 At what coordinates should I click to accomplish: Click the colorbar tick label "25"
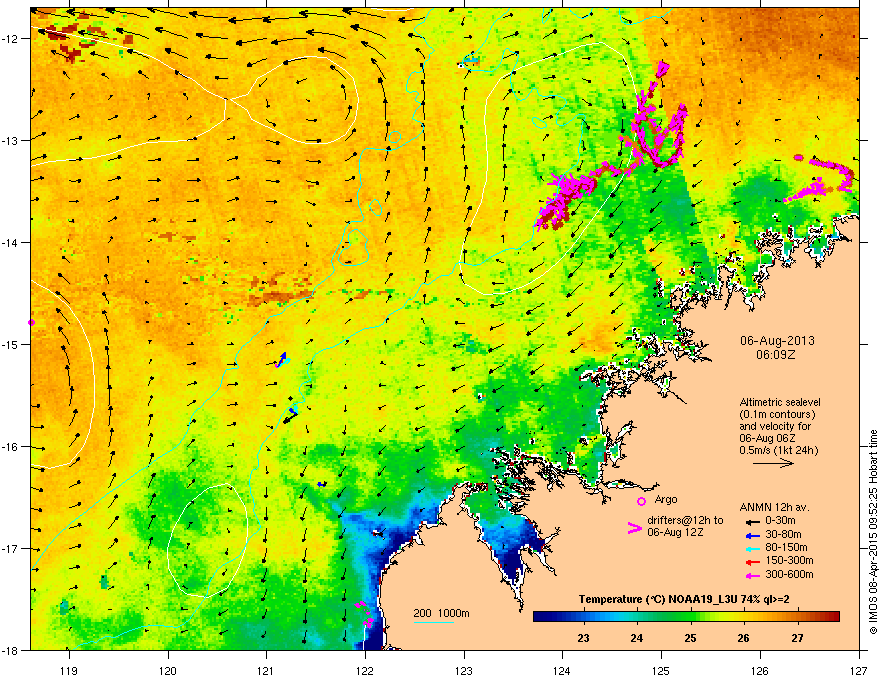coord(690,638)
